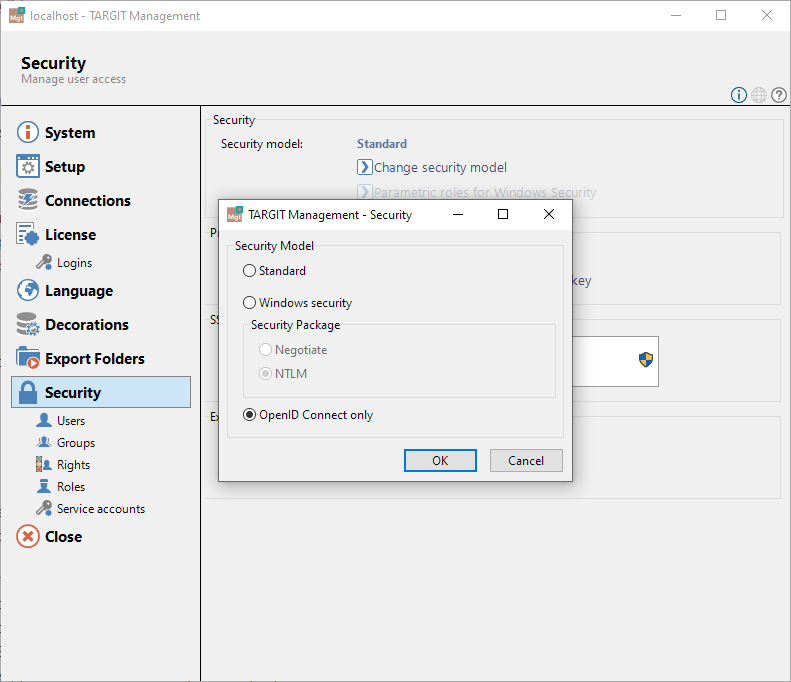791x682 pixels.
Task: Go to the Setup section
Action: pos(65,167)
